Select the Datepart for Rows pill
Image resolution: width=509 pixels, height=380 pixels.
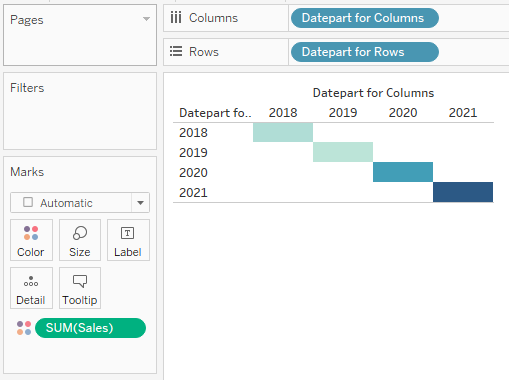tap(365, 52)
